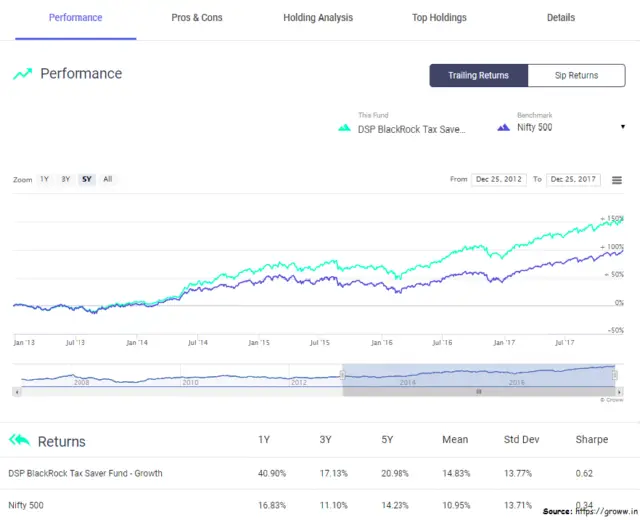Click the From date field Dec 25, 2012
The image size is (640, 520).
(x=499, y=180)
